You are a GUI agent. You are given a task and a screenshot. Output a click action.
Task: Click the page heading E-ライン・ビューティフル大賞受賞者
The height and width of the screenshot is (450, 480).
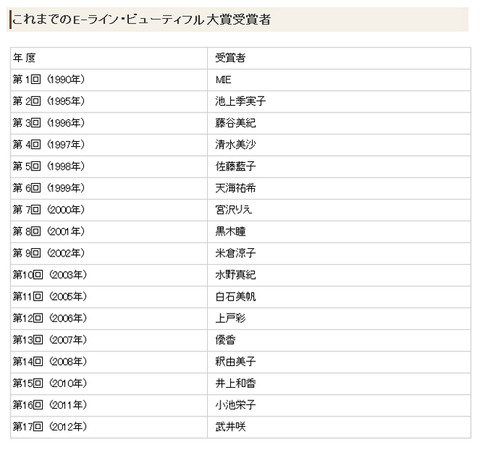pos(141,20)
